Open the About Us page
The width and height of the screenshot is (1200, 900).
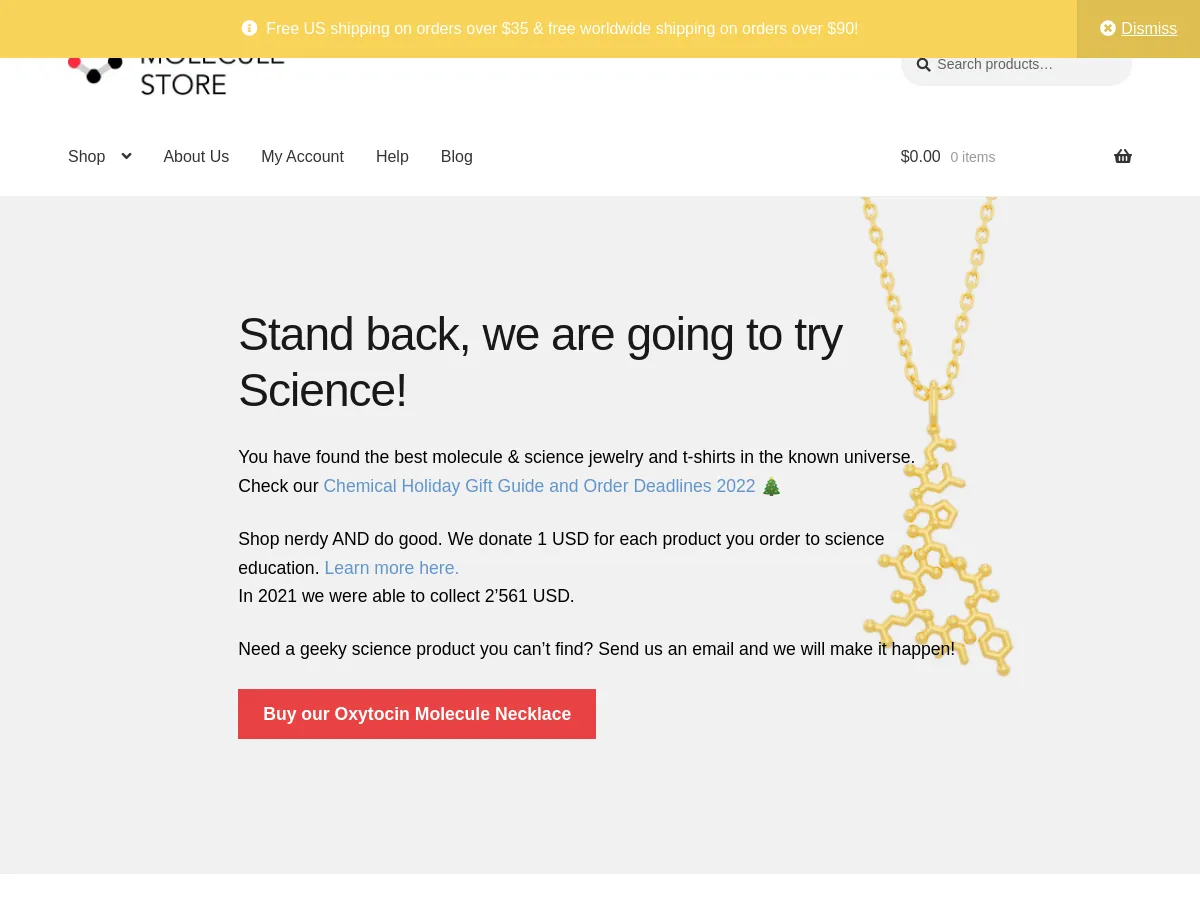196,156
